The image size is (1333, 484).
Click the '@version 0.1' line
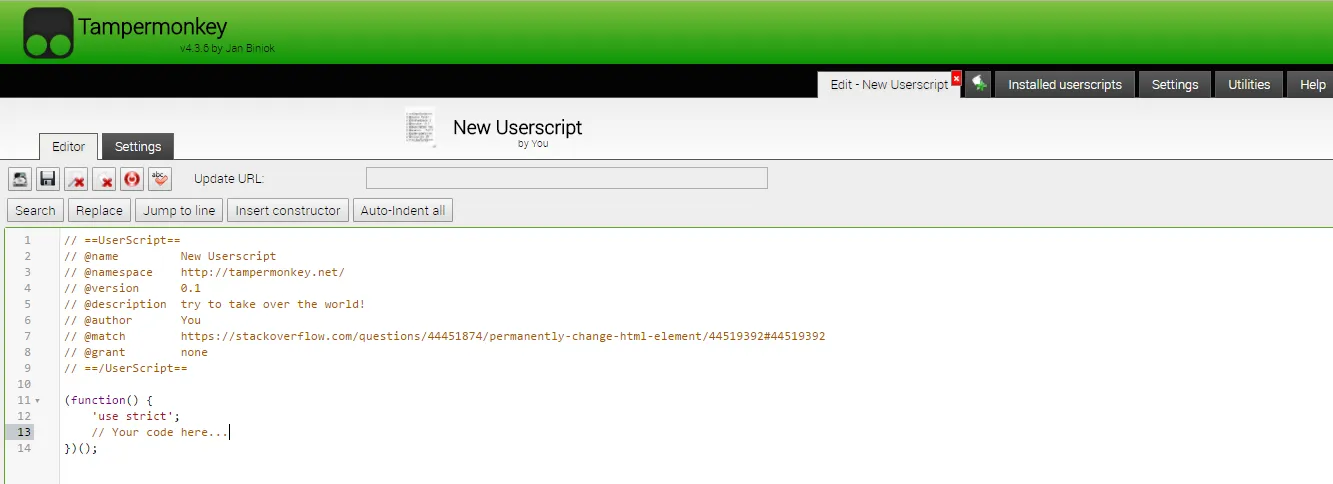click(x=132, y=288)
